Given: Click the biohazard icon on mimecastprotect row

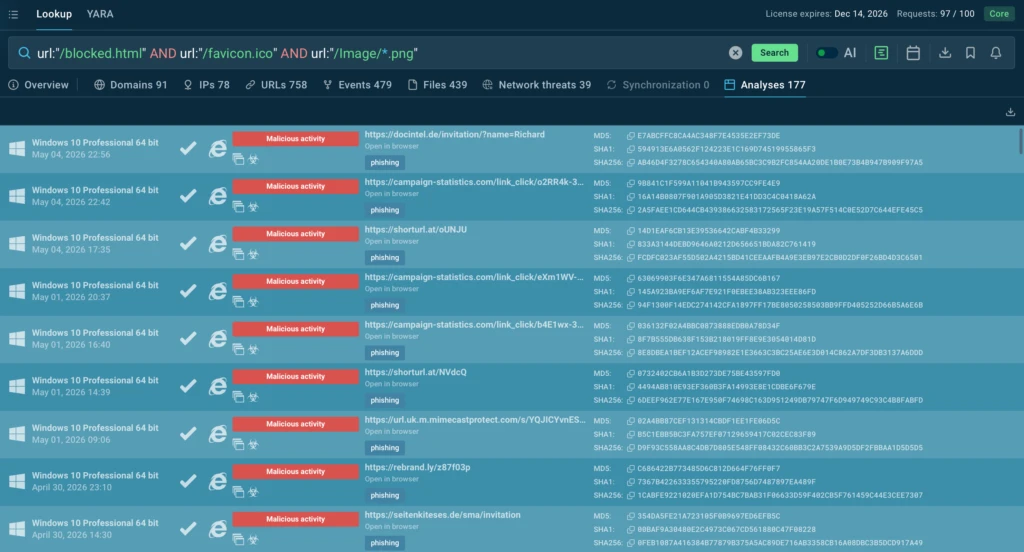Looking at the screenshot, I should [253, 445].
